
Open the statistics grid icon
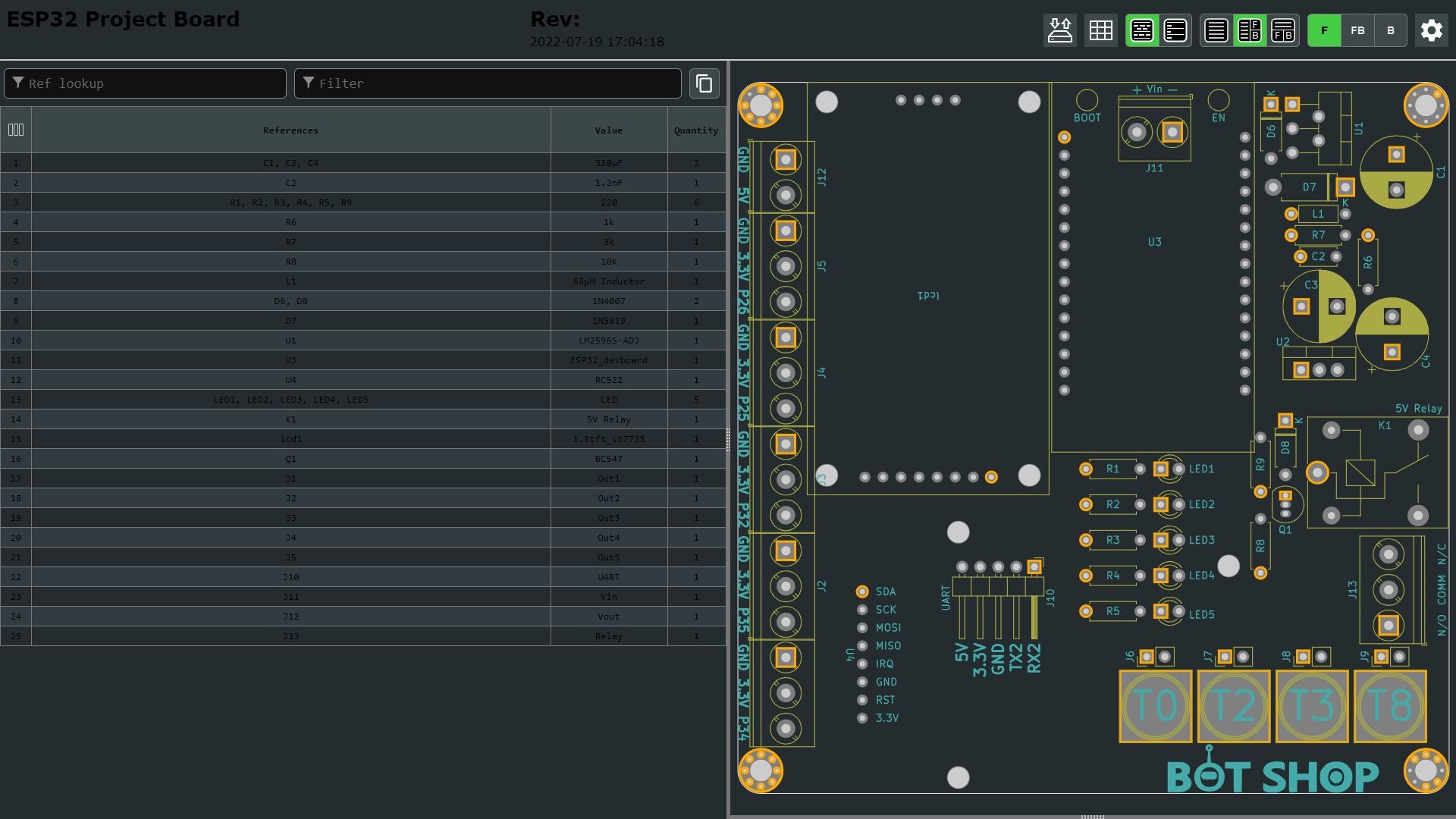pos(1100,31)
